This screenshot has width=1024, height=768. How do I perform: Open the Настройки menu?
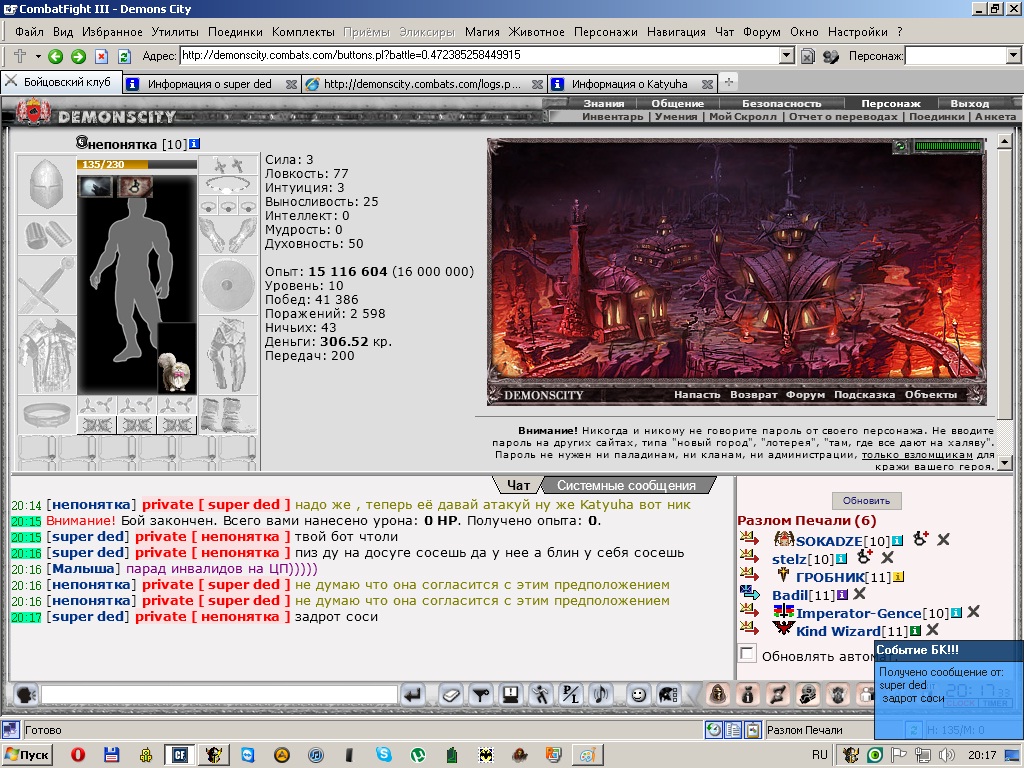(x=857, y=32)
